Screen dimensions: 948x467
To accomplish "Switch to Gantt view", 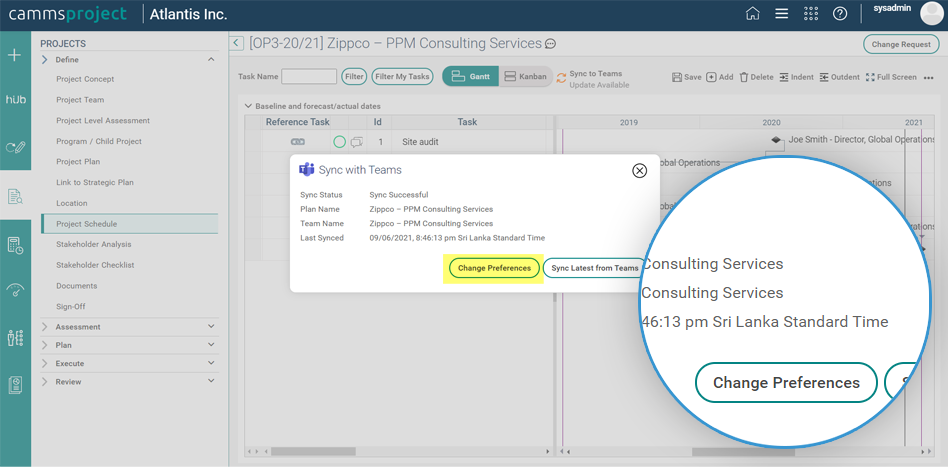I will coord(470,77).
